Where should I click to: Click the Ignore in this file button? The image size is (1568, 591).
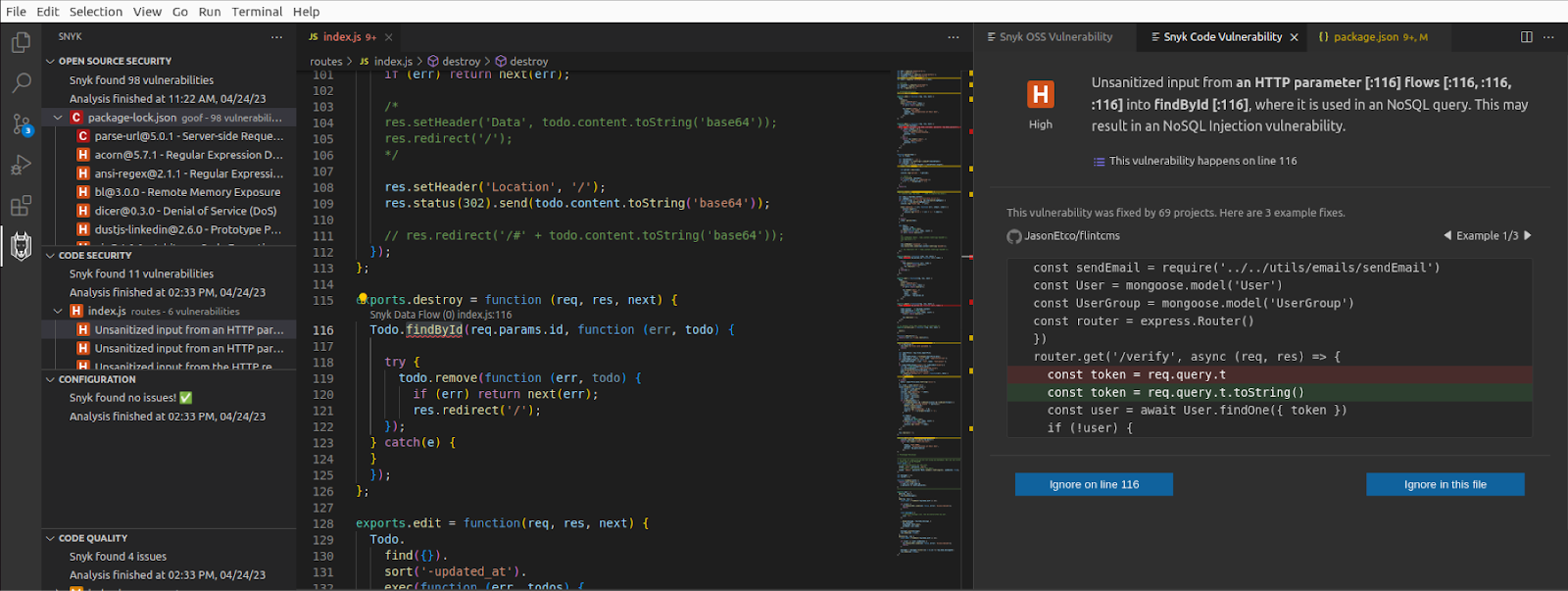coord(1445,484)
